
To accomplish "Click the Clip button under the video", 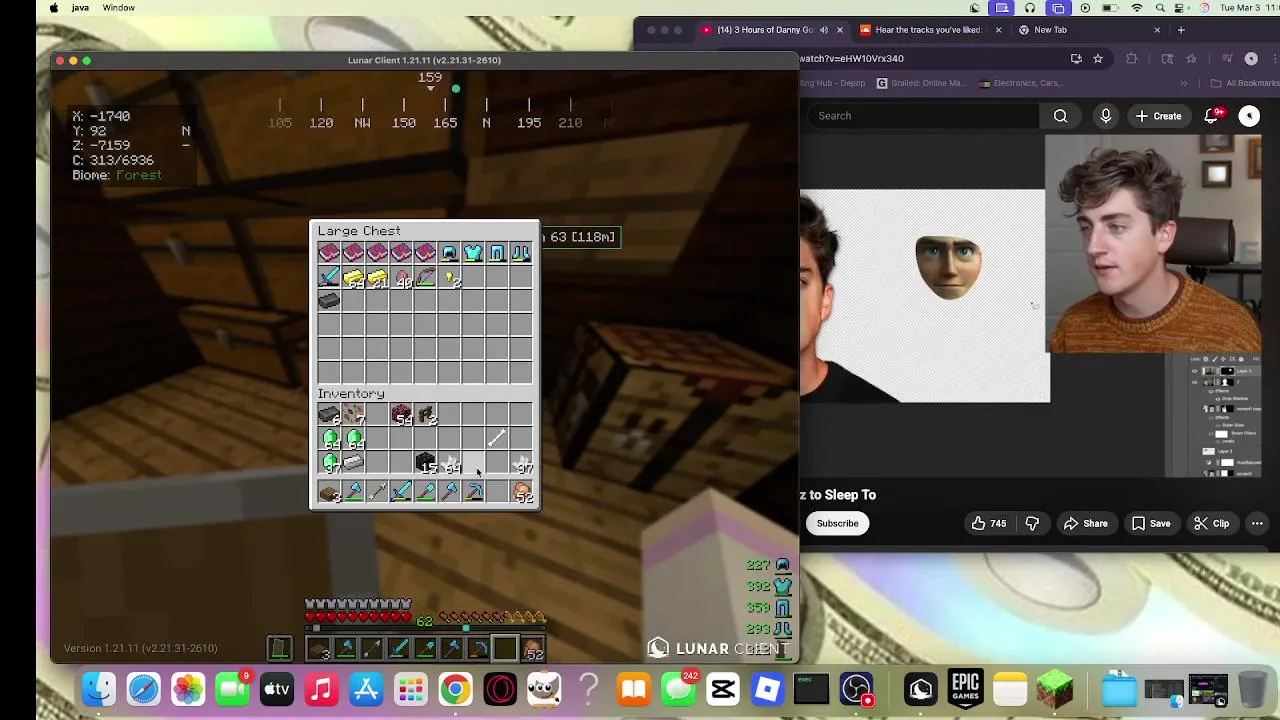I will tap(1211, 523).
